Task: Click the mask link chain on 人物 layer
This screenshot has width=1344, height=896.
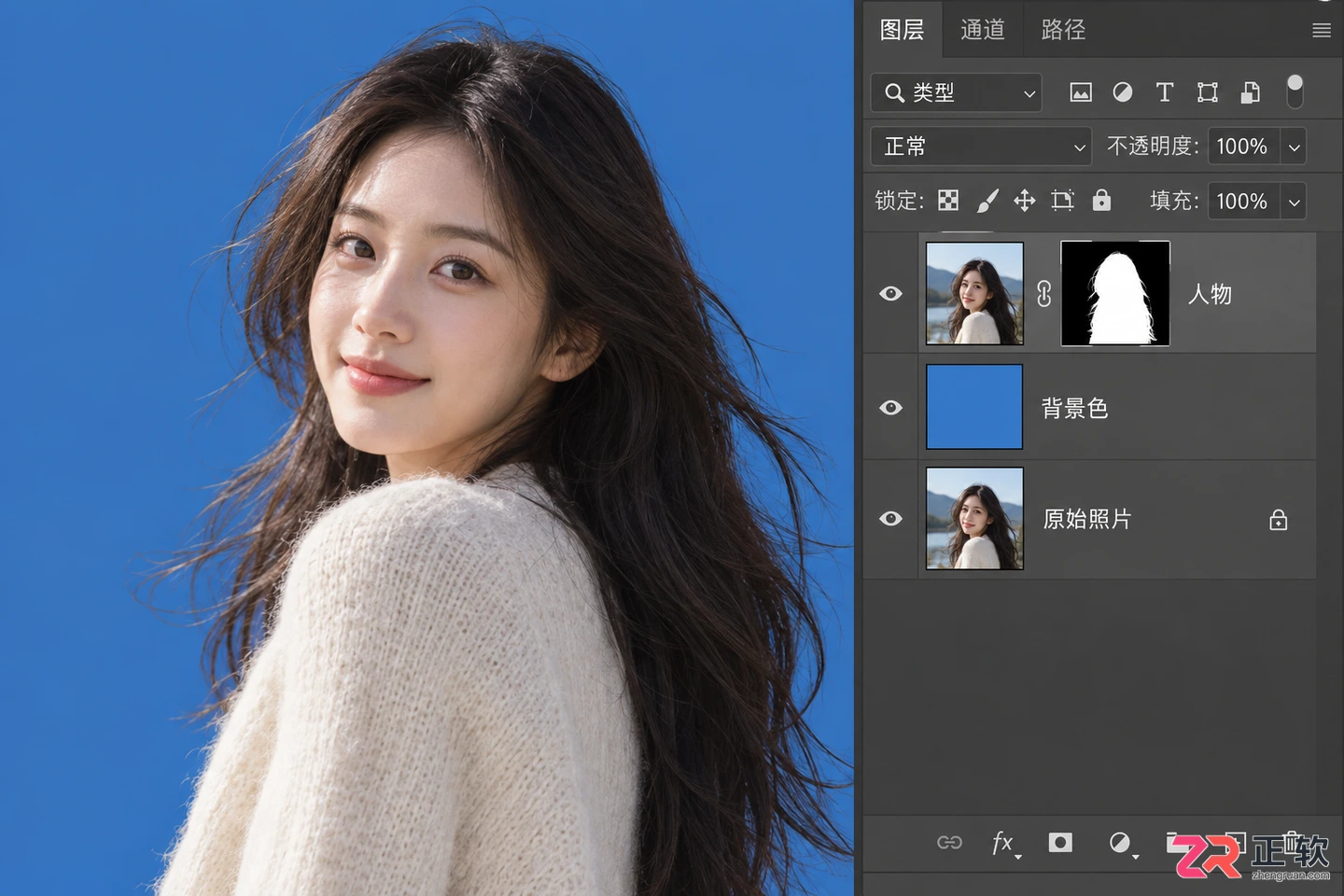Action: 1043,294
